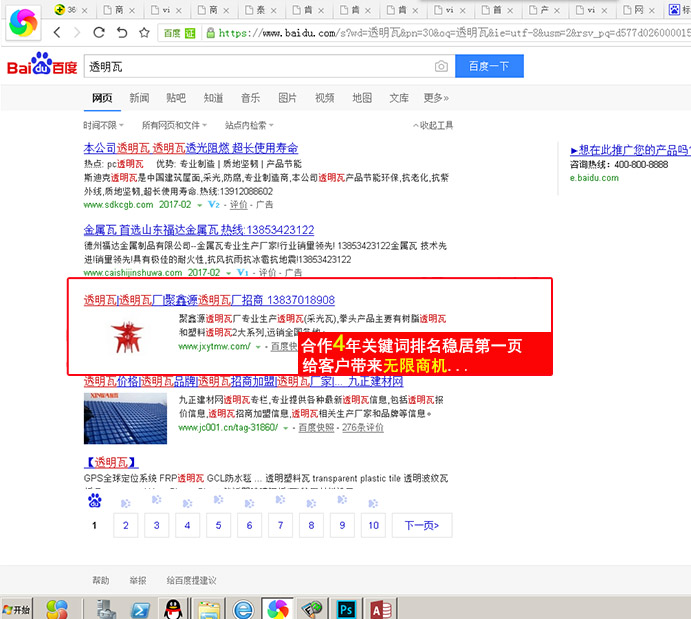Screen dimensions: 691x619
Task: Switch to the 贴吧 tab
Action: click(x=176, y=98)
